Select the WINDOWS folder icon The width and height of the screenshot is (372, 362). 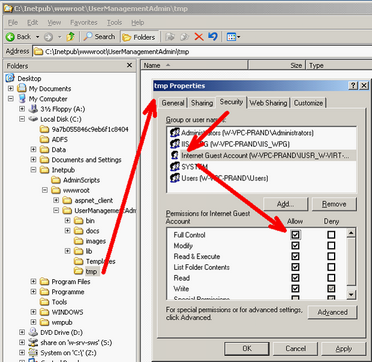(x=44, y=312)
